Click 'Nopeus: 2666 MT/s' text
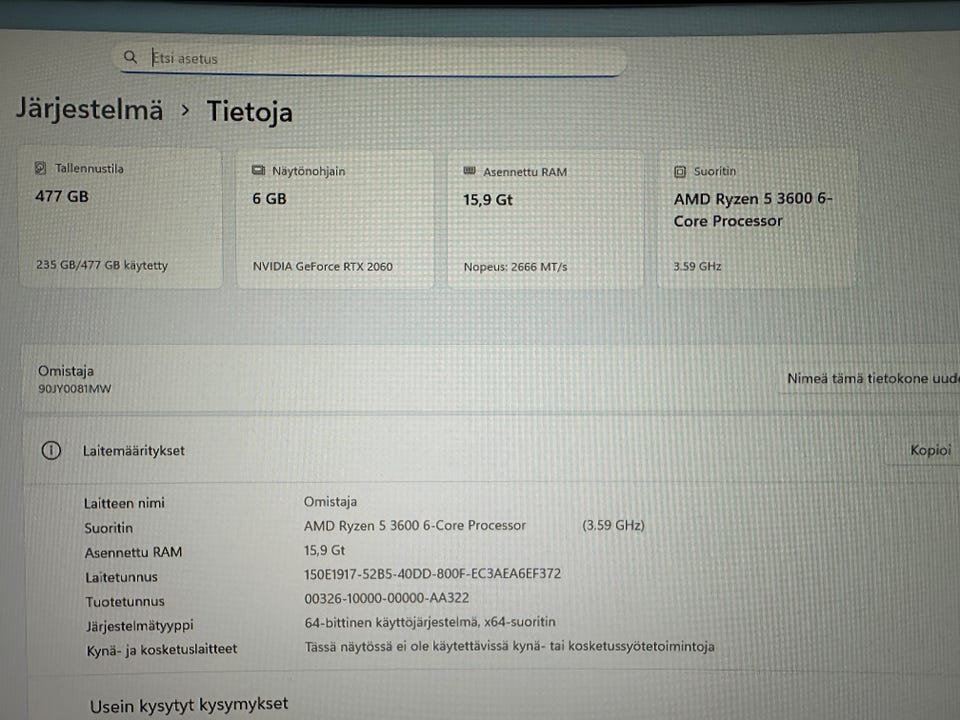The height and width of the screenshot is (720, 960). pyautogui.click(x=516, y=267)
